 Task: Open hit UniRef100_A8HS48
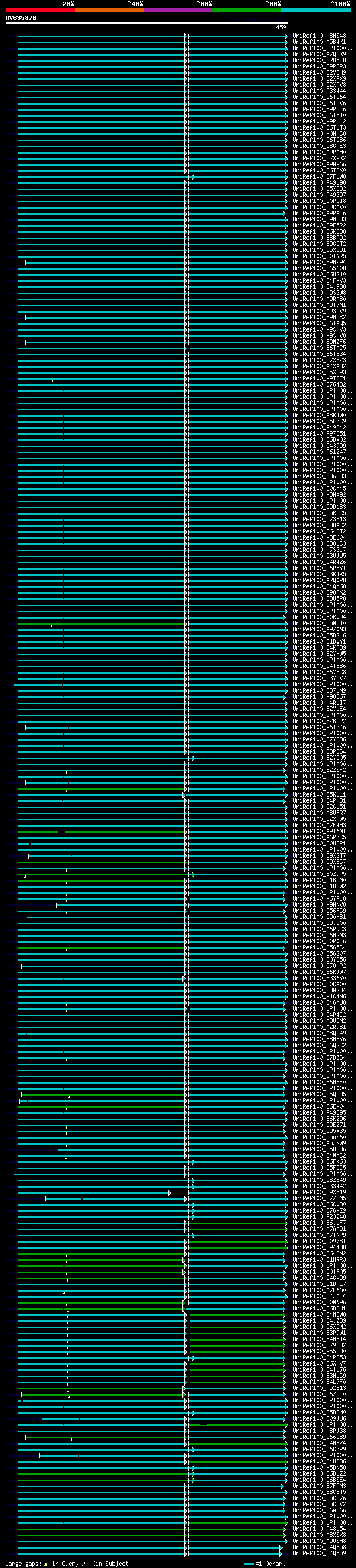coord(319,36)
